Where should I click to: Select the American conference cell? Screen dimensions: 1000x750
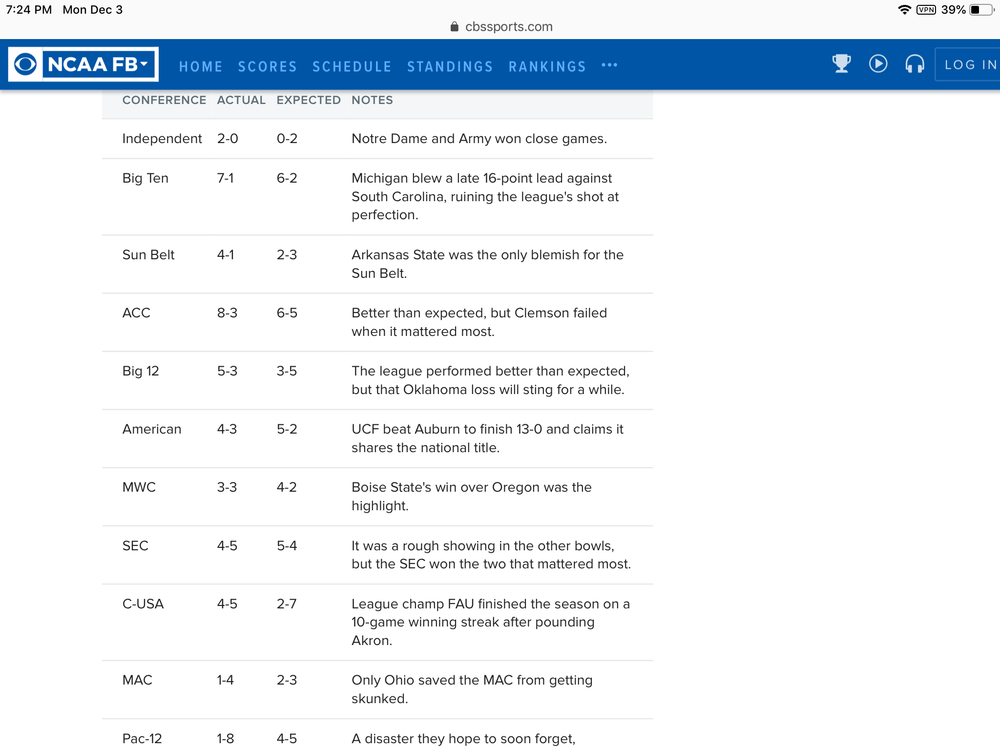coord(151,429)
